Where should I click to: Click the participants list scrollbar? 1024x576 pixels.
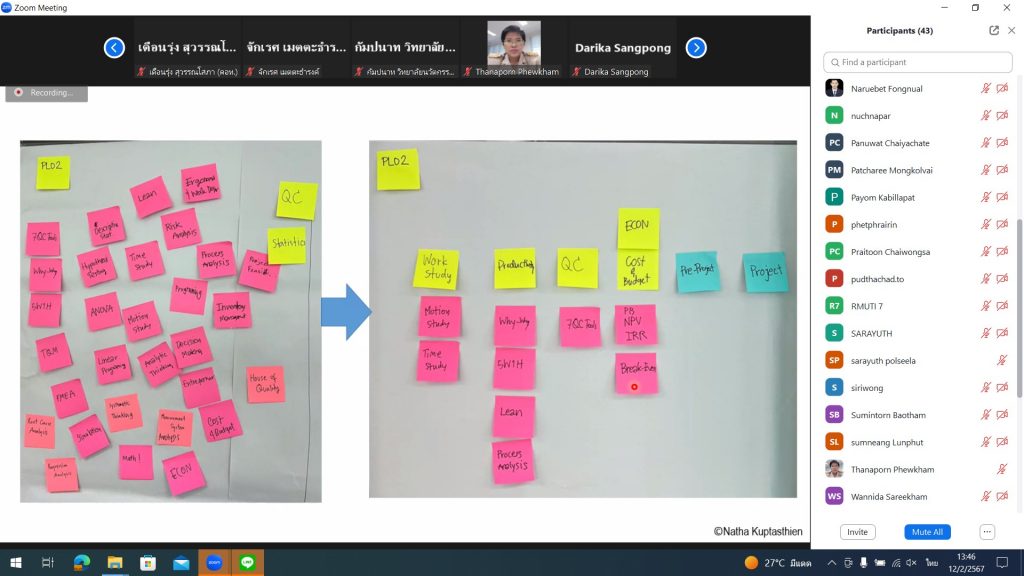[1019, 300]
